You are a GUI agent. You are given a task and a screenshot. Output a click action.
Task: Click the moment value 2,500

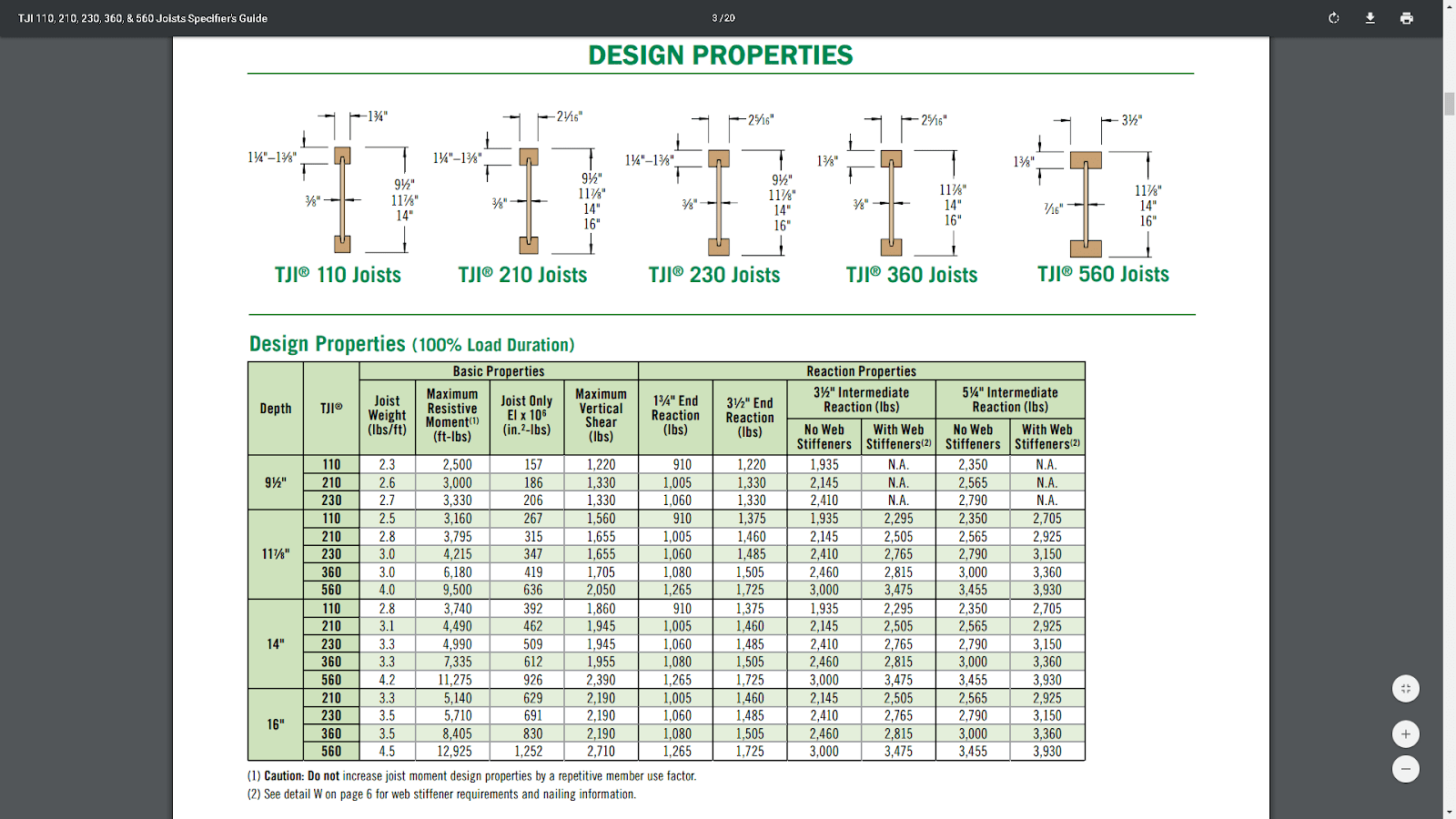click(x=457, y=465)
